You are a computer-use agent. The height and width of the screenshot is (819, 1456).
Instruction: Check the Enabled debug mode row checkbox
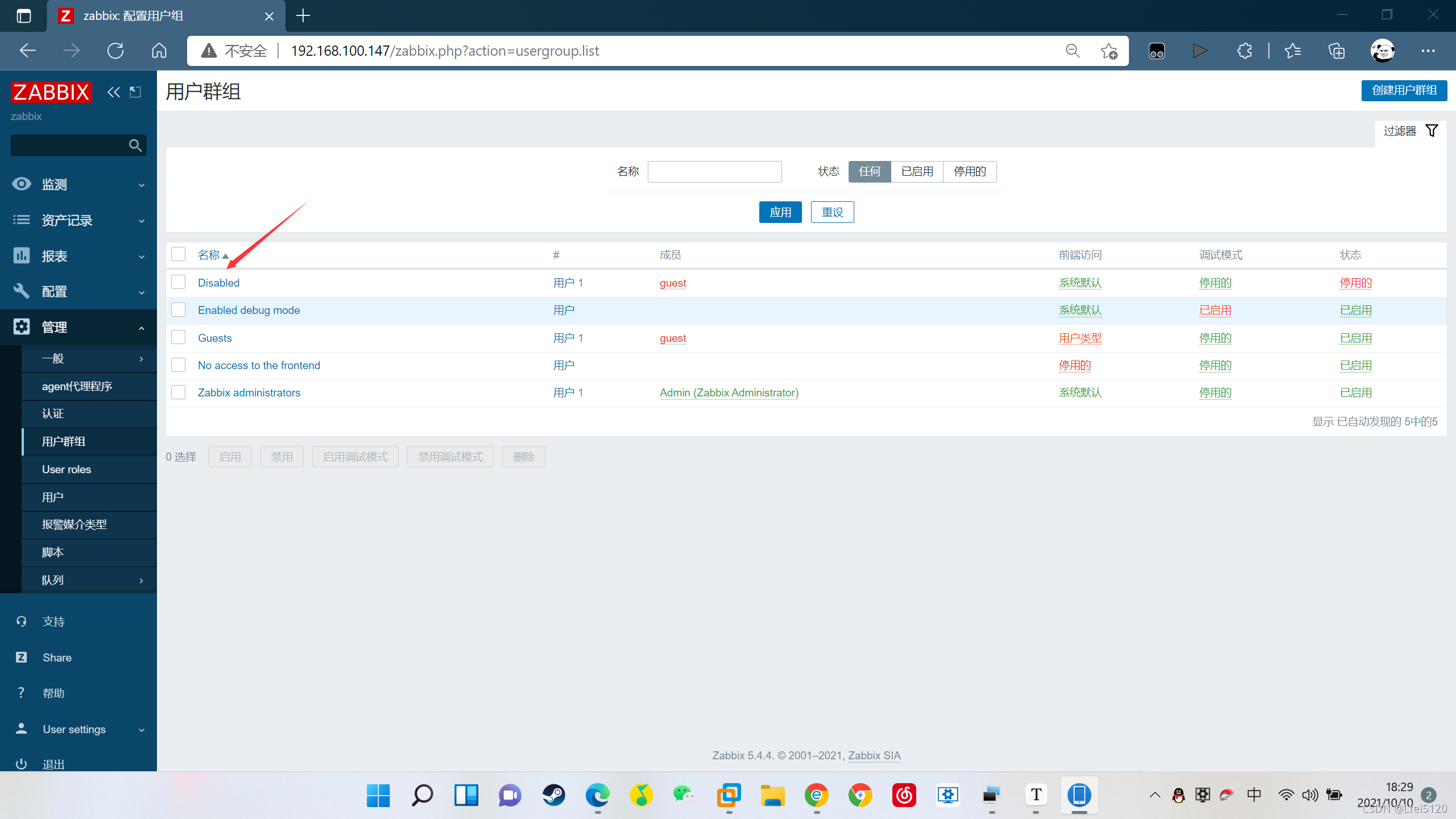pos(179,310)
